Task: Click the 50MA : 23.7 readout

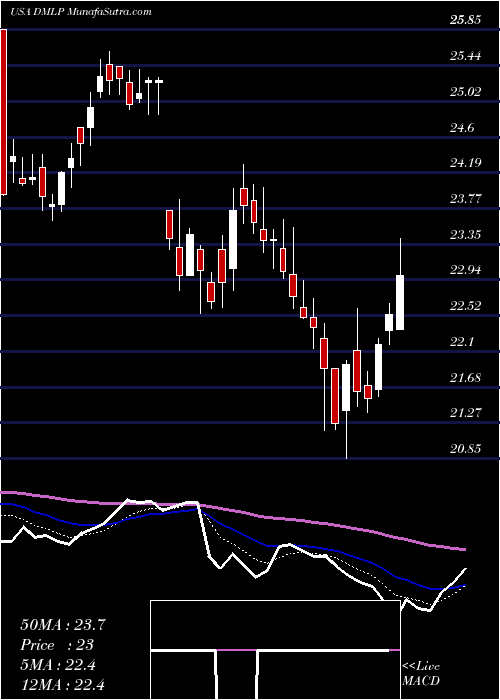Action: tap(63, 625)
